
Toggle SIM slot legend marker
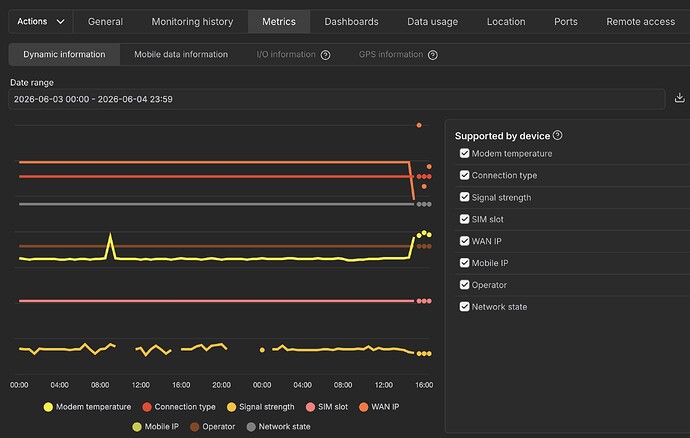(310, 407)
